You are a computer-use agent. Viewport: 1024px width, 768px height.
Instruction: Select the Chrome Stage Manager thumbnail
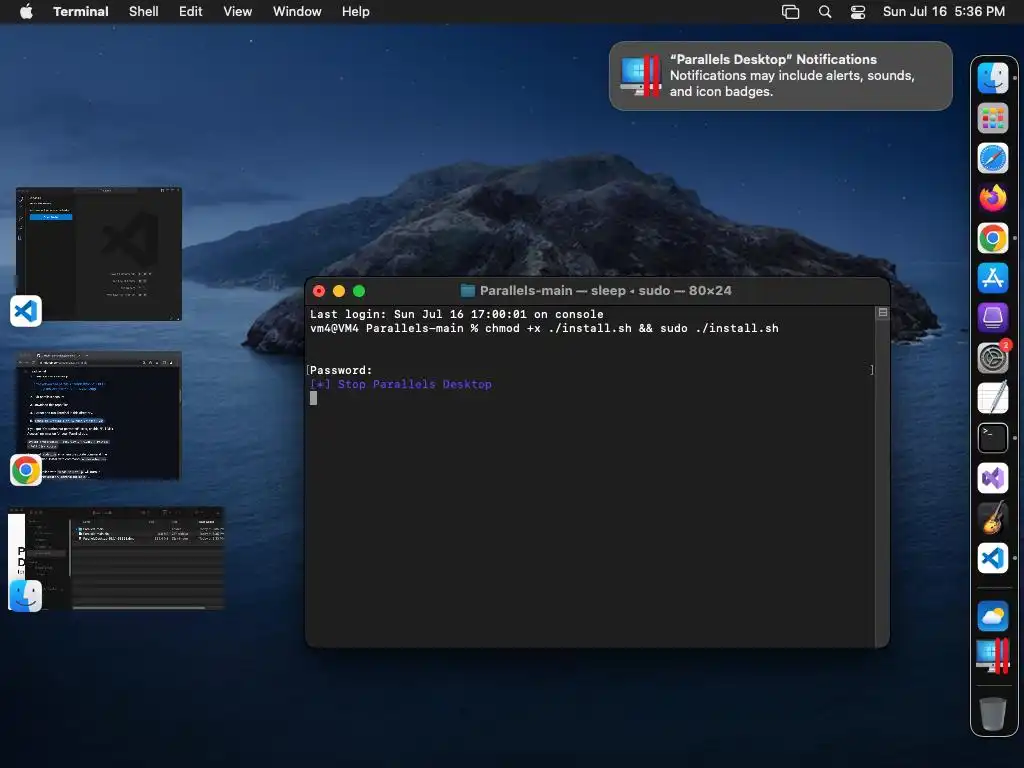(x=99, y=415)
